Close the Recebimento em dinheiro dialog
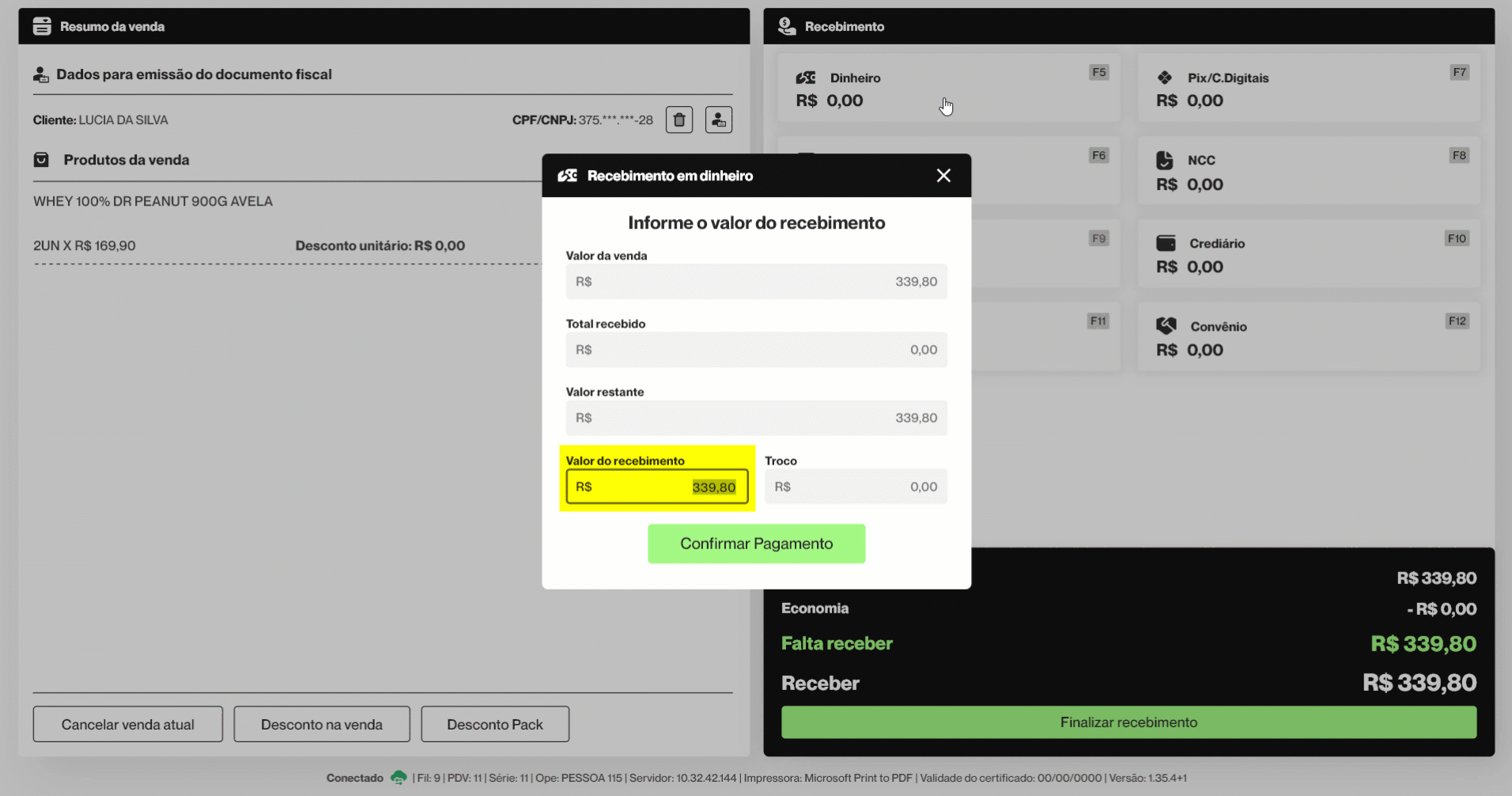1512x796 pixels. point(943,176)
